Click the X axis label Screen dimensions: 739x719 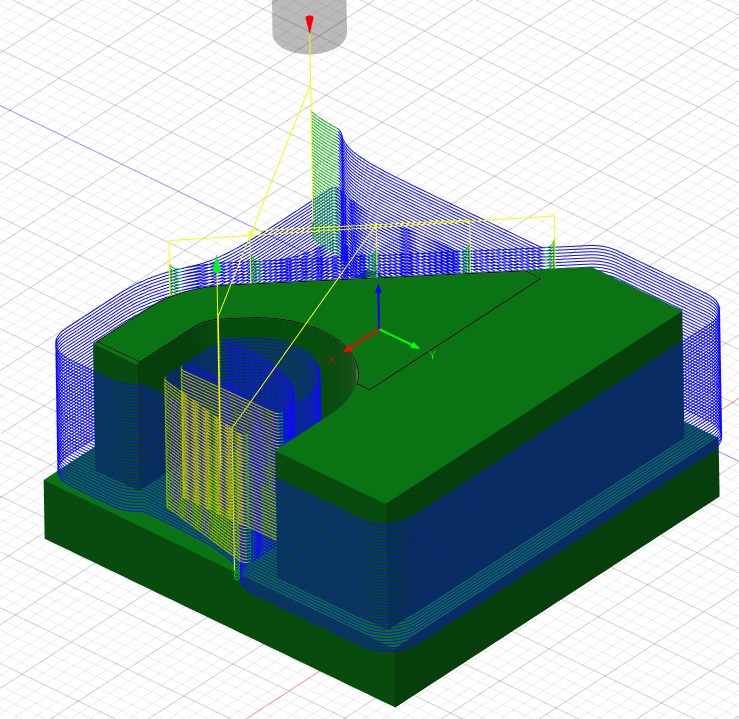pos(331,360)
